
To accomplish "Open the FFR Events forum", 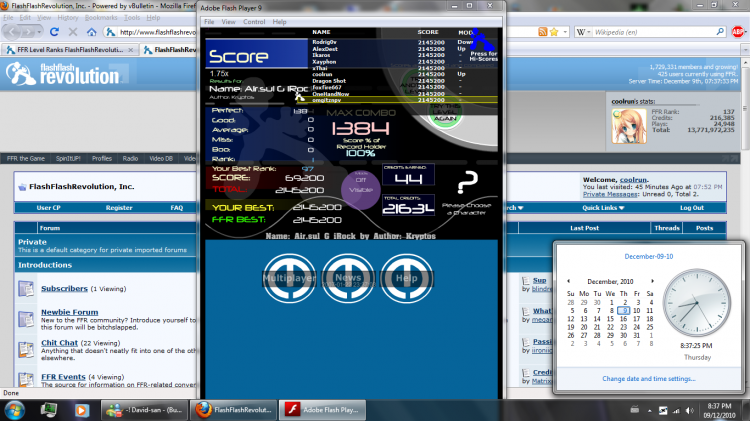I will click(x=63, y=377).
